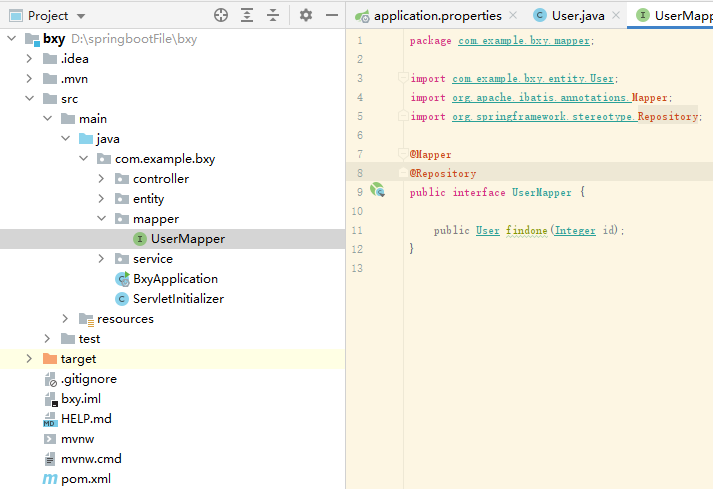Viewport: 713px width, 489px height.
Task: Select the mvnw file
Action: (77, 439)
